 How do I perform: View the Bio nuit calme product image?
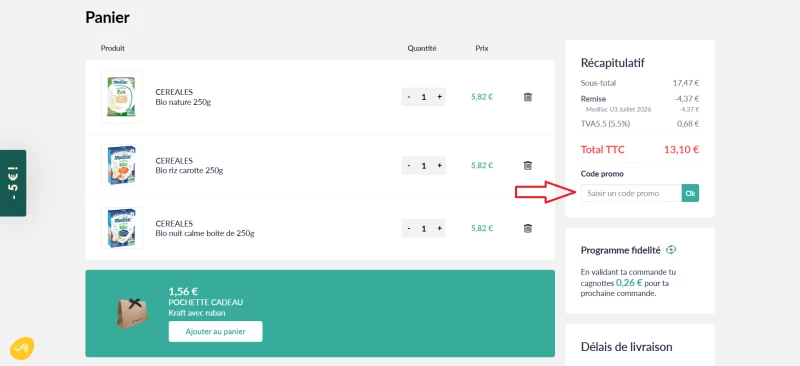tap(121, 228)
